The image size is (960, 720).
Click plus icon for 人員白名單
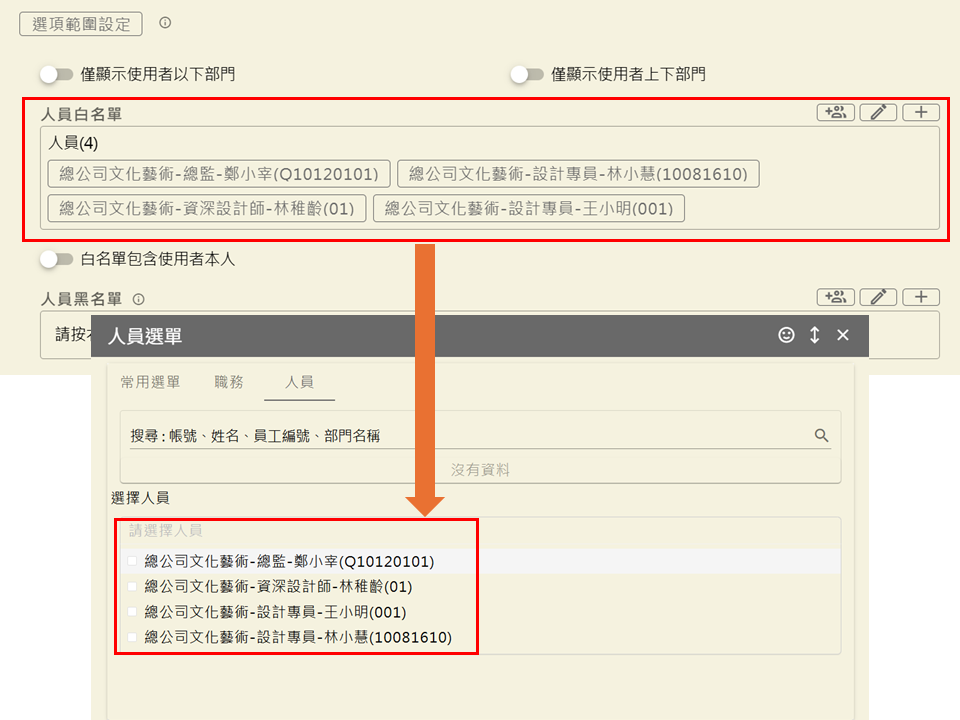pyautogui.click(x=921, y=113)
